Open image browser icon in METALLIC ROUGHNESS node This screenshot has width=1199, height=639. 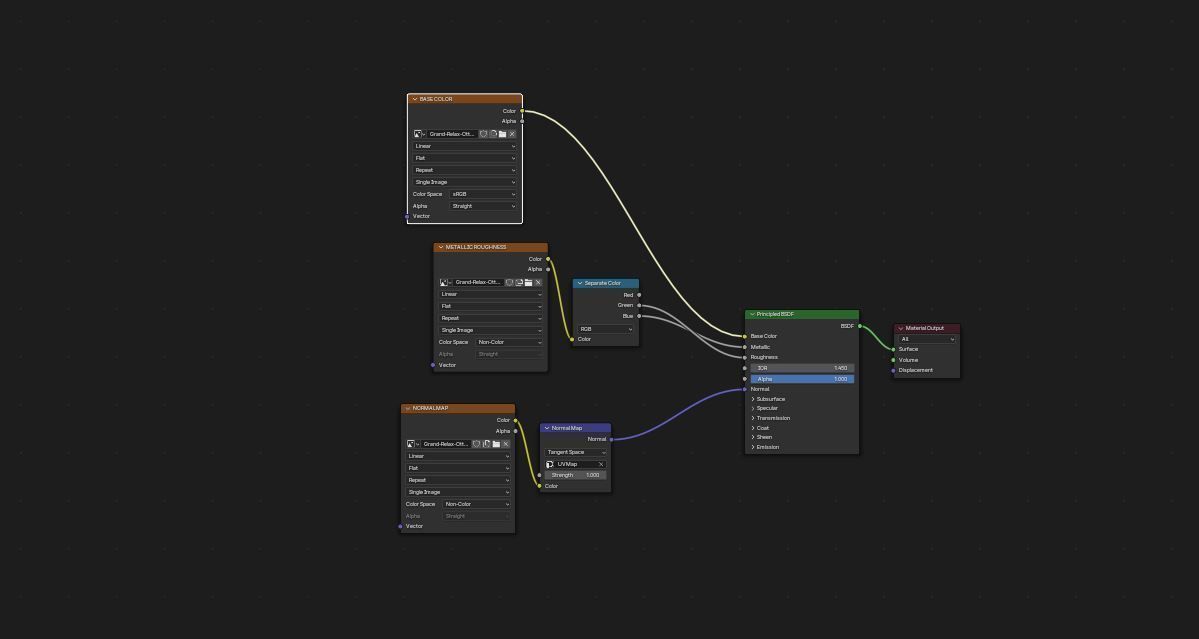(x=445, y=282)
